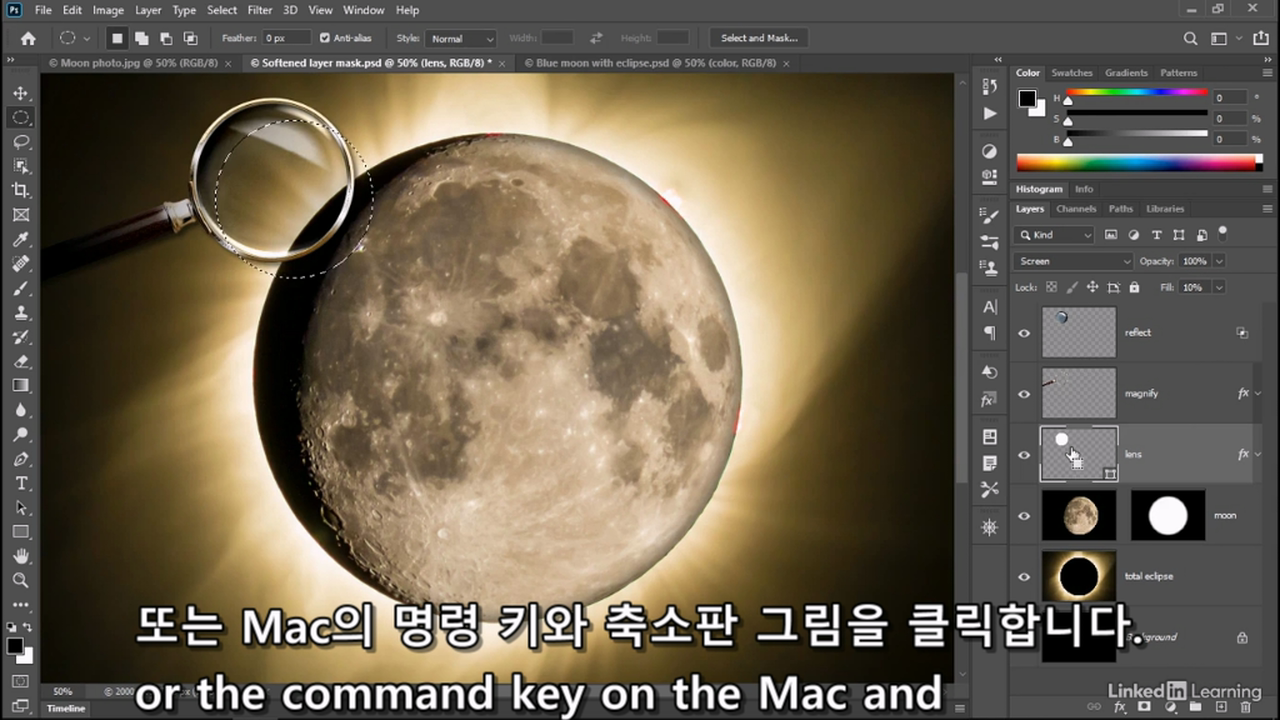1280x720 pixels.
Task: Click the color spectrum ramp
Action: 1136,163
